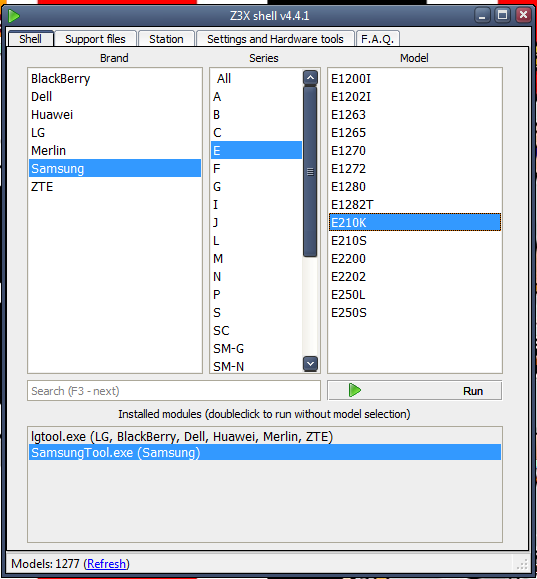Image resolution: width=537 pixels, height=579 pixels.
Task: Choose series A
Action: coord(256,97)
